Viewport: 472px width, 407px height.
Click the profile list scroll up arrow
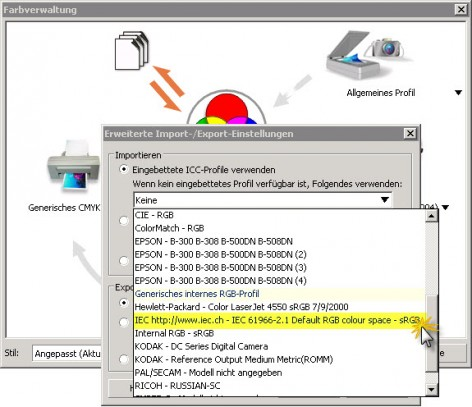(x=431, y=216)
